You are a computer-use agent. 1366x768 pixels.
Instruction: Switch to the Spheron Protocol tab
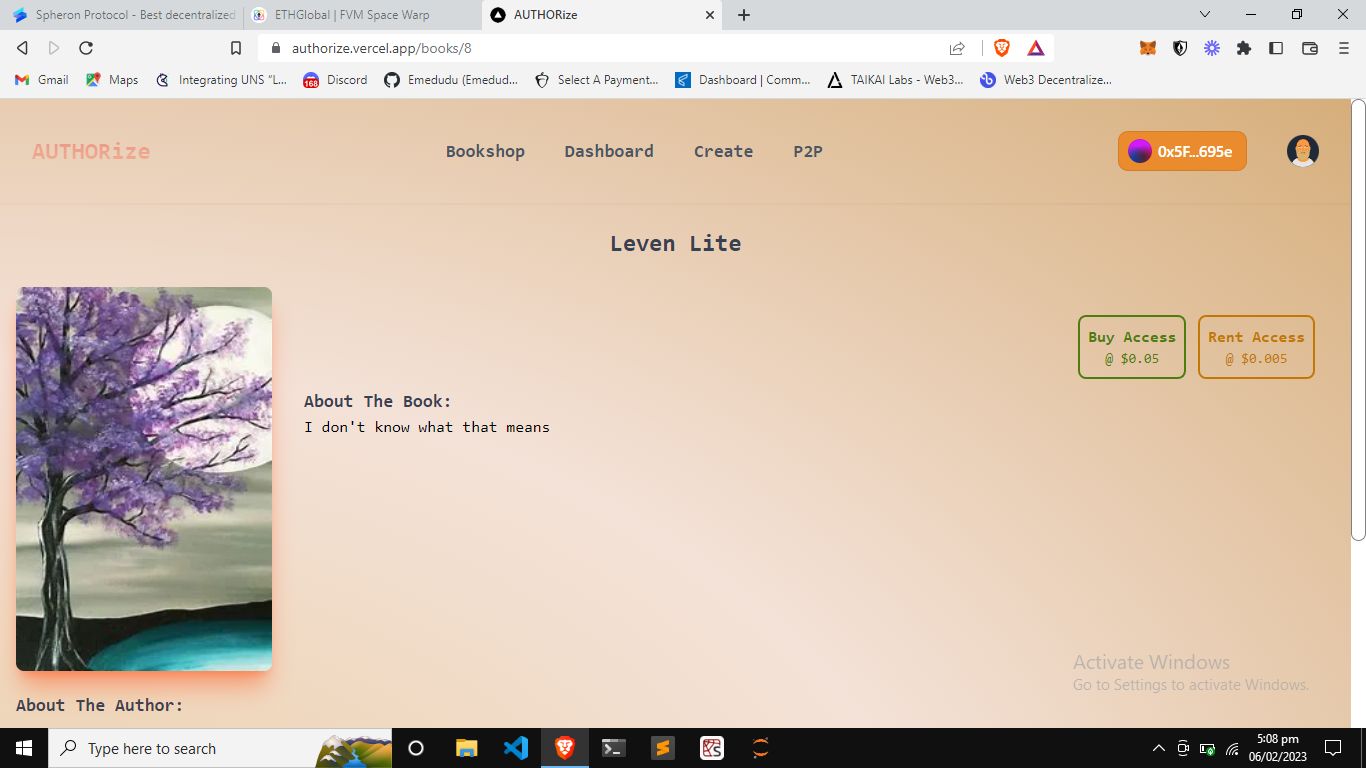coord(120,15)
